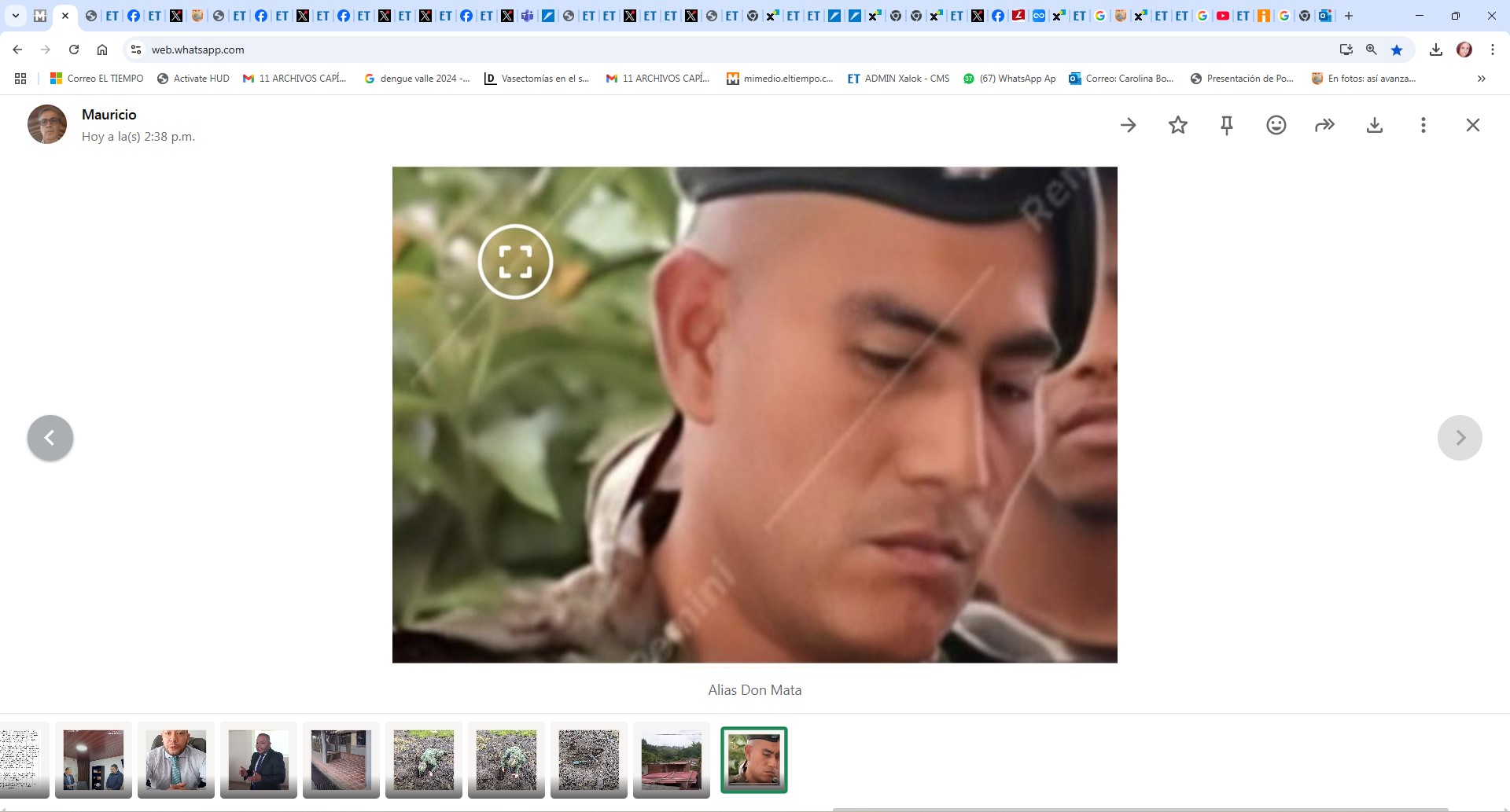Open Chrome's three-dot browser menu
The height and width of the screenshot is (812, 1510).
click(1492, 50)
